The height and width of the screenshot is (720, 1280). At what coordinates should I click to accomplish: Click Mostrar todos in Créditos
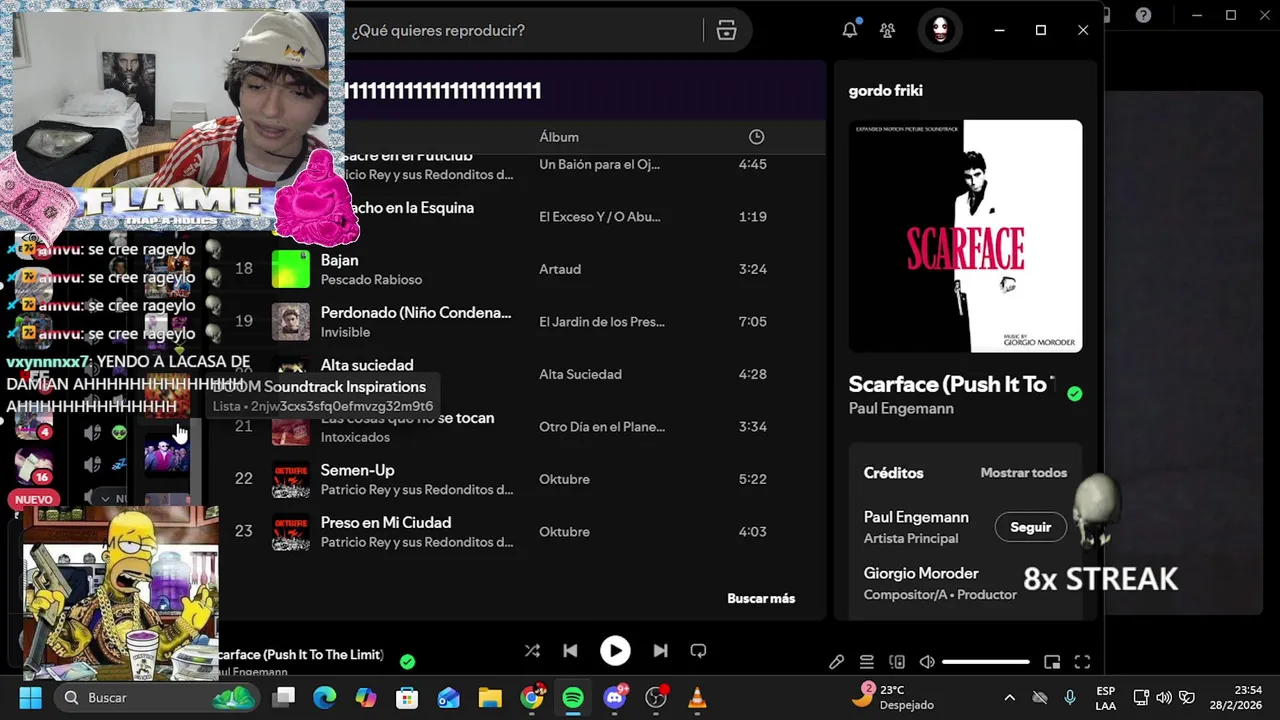1024,473
